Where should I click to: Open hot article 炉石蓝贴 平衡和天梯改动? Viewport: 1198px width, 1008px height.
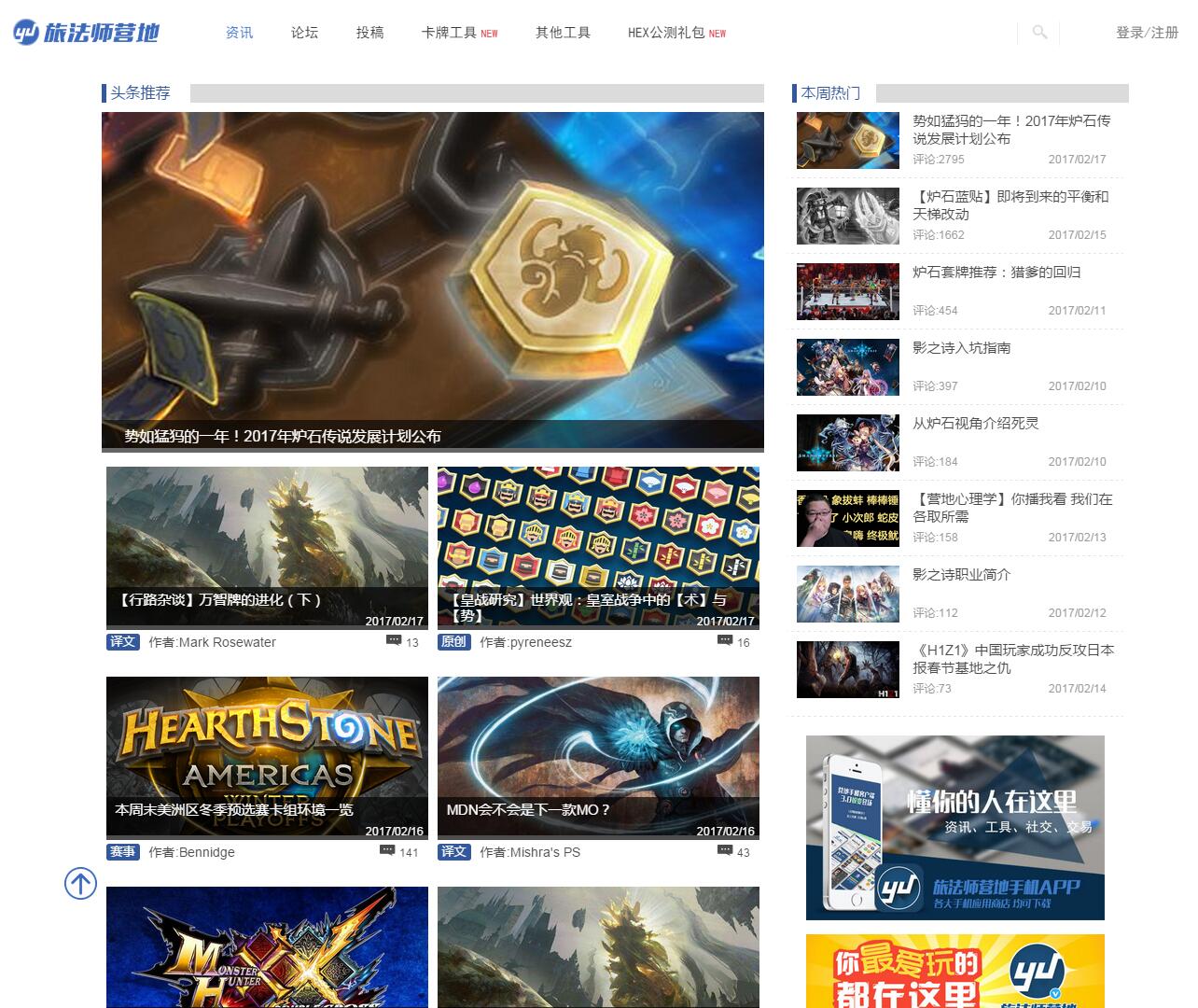(x=1010, y=205)
